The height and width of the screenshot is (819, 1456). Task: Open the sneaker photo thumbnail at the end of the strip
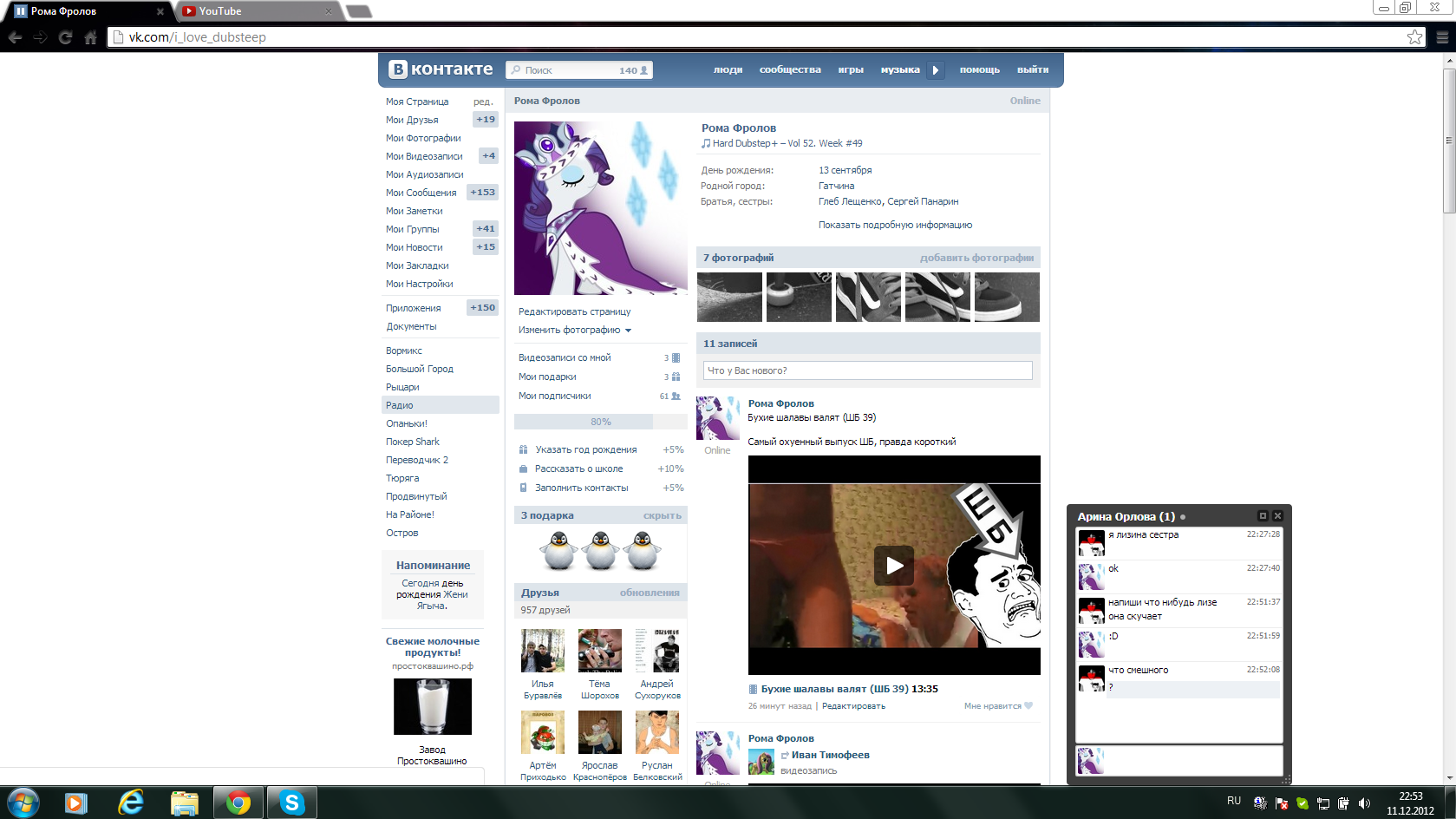tap(1007, 297)
